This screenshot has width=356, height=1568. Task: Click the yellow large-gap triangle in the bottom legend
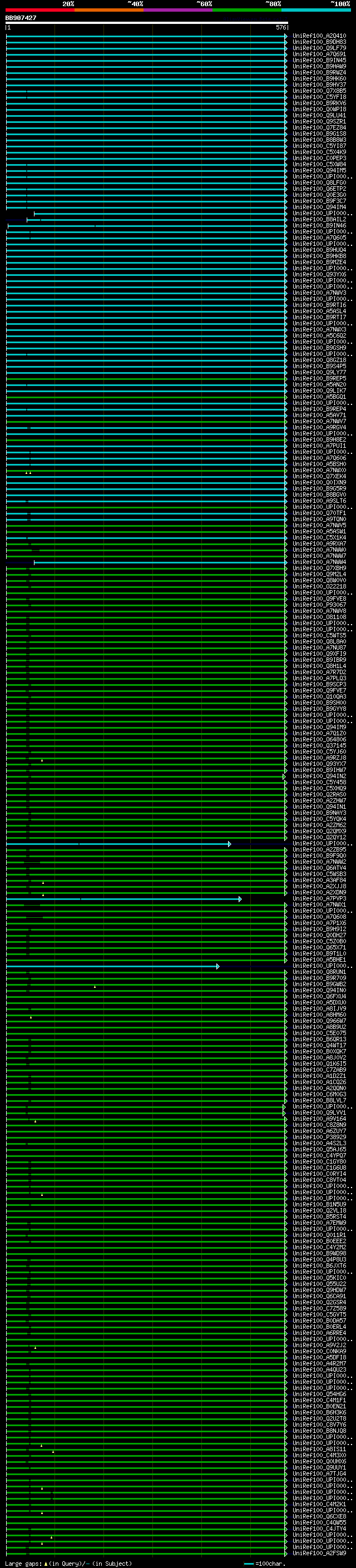point(46,1564)
